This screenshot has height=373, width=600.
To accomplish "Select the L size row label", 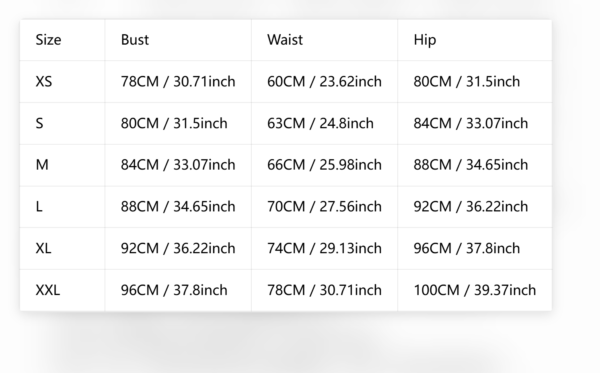I will [x=39, y=207].
